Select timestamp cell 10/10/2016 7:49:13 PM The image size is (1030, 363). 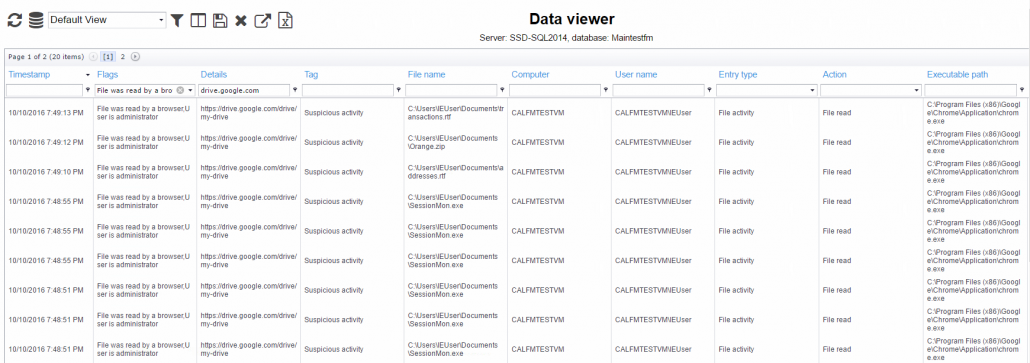coord(46,113)
